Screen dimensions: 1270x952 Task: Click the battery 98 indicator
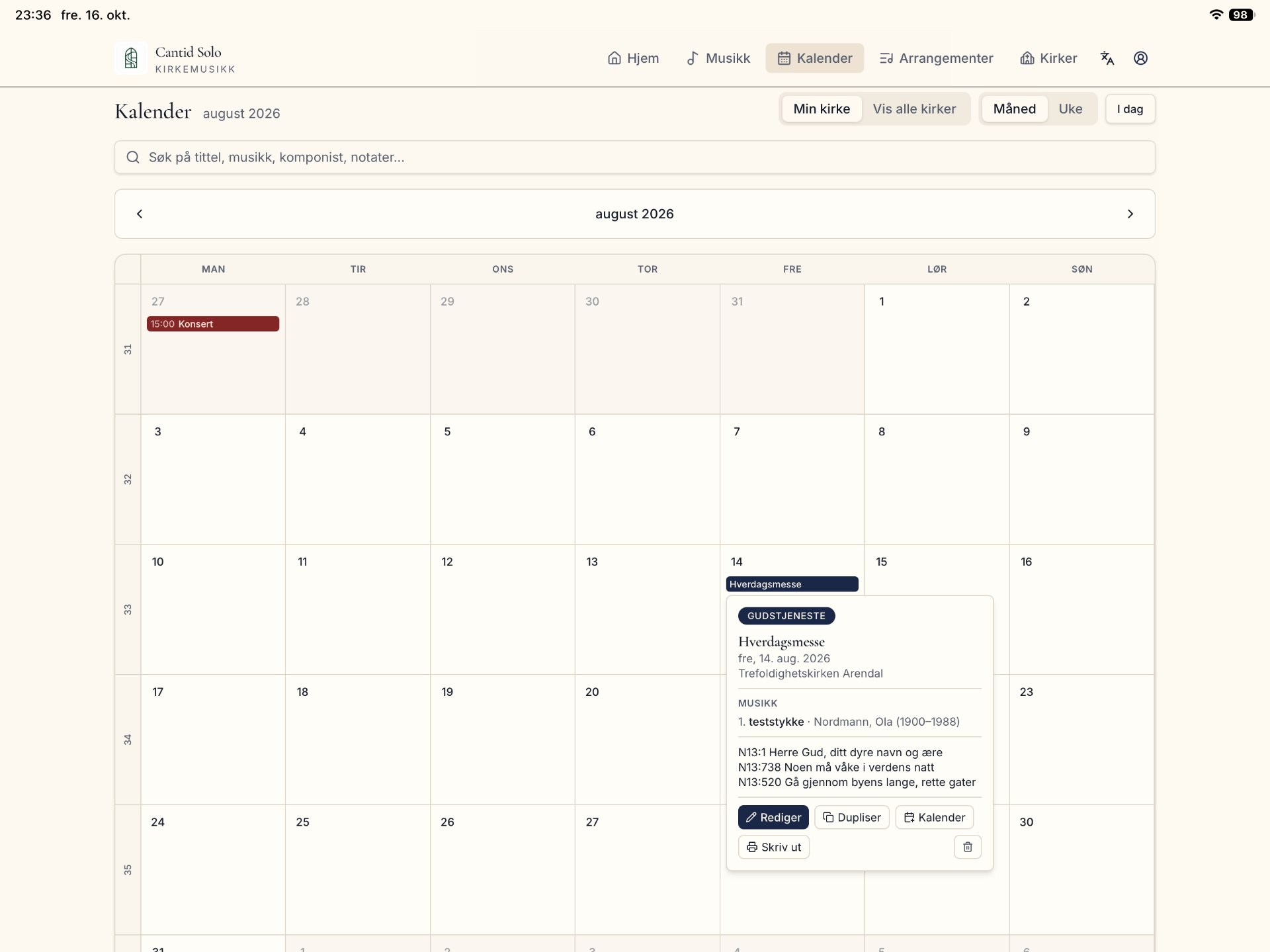click(x=1241, y=15)
